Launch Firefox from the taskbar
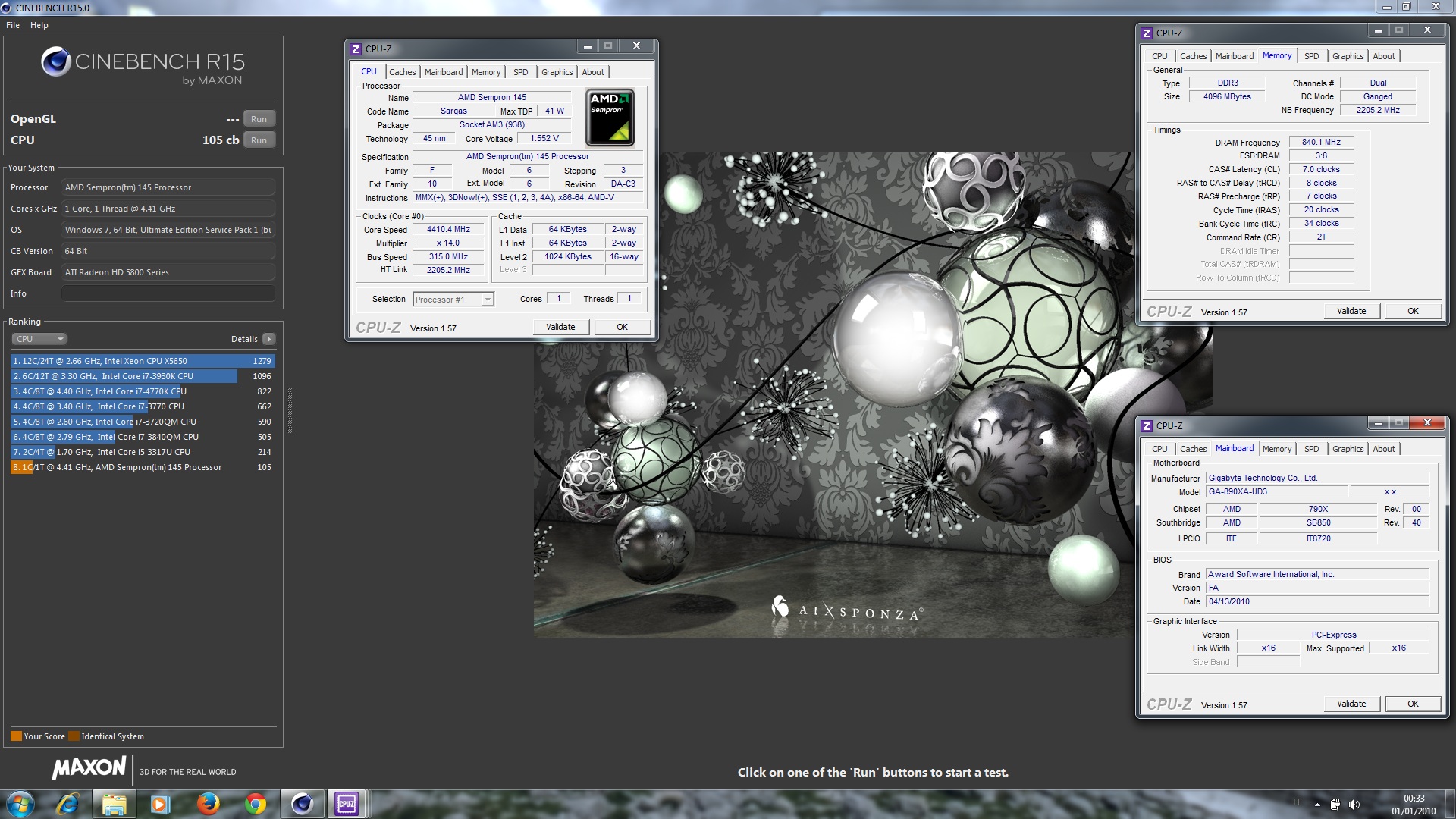Viewport: 1456px width, 819px height. coord(208,804)
